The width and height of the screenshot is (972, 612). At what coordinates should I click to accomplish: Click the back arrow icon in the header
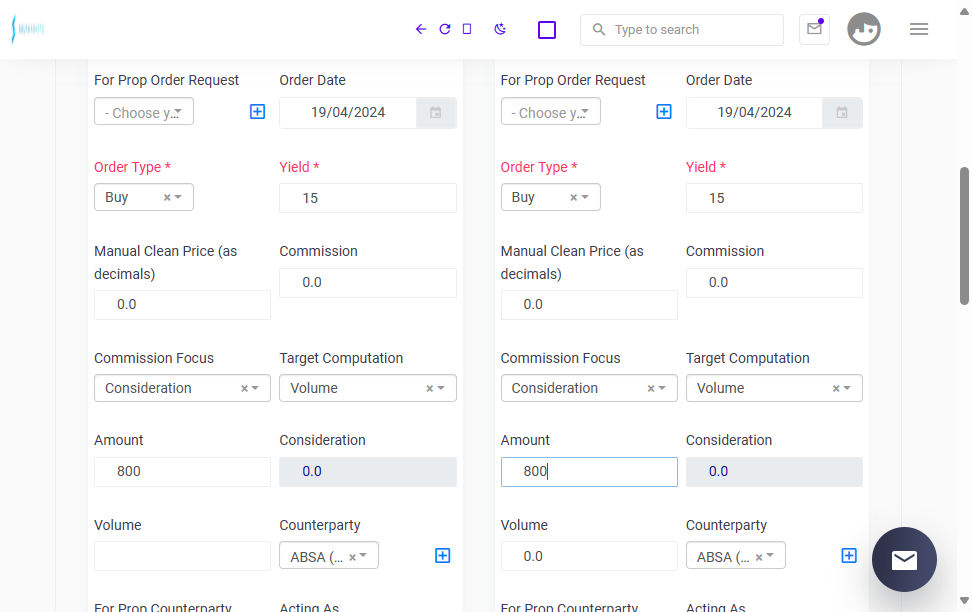click(421, 29)
